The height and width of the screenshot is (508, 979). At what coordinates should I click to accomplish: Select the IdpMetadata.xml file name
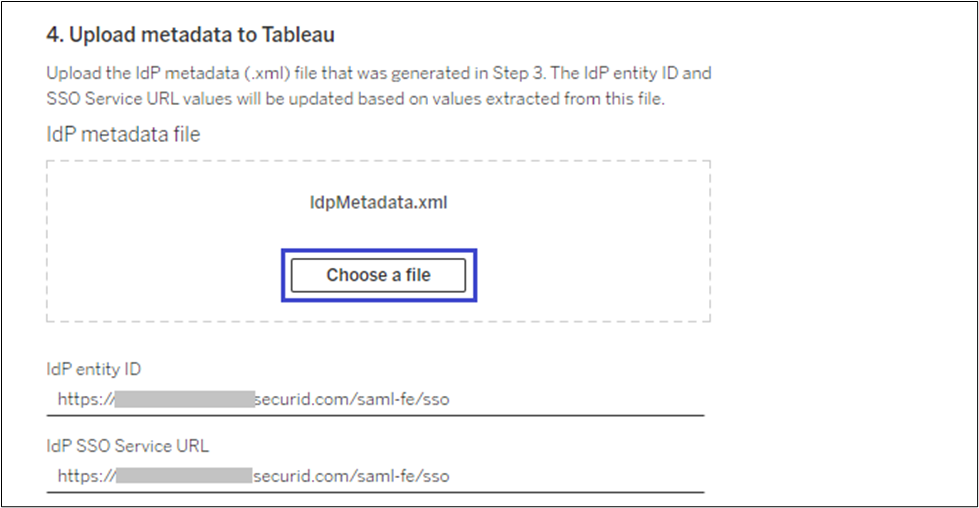coord(378,202)
